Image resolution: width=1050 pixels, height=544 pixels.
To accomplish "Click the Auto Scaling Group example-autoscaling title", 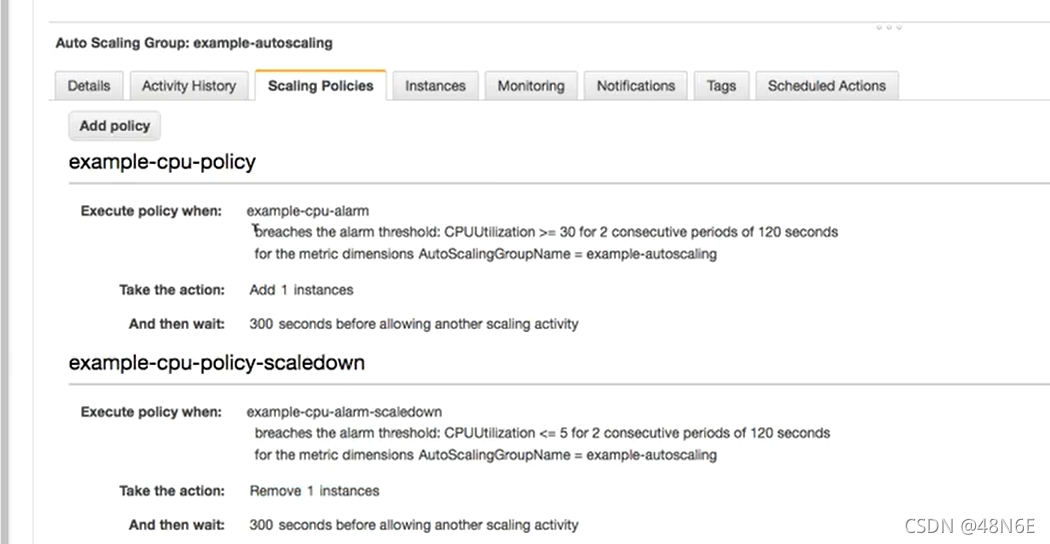I will click(x=194, y=43).
